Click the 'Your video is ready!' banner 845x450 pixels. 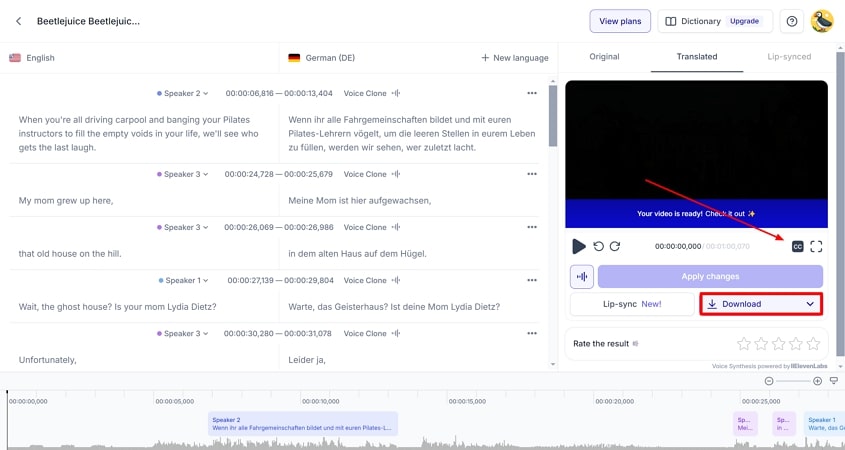[x=696, y=213]
